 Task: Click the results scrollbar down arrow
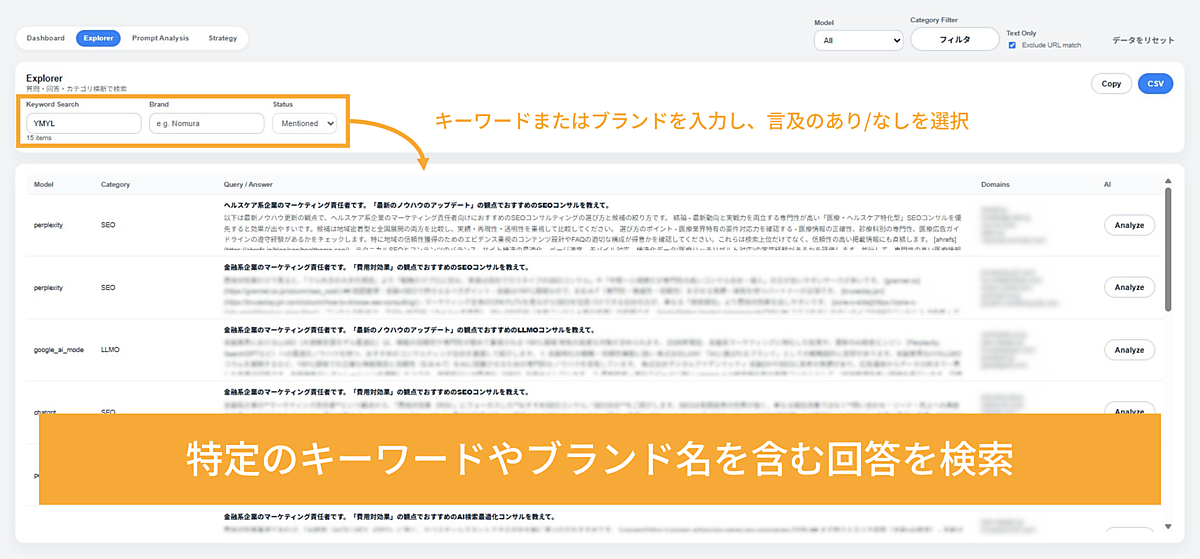[x=1167, y=527]
